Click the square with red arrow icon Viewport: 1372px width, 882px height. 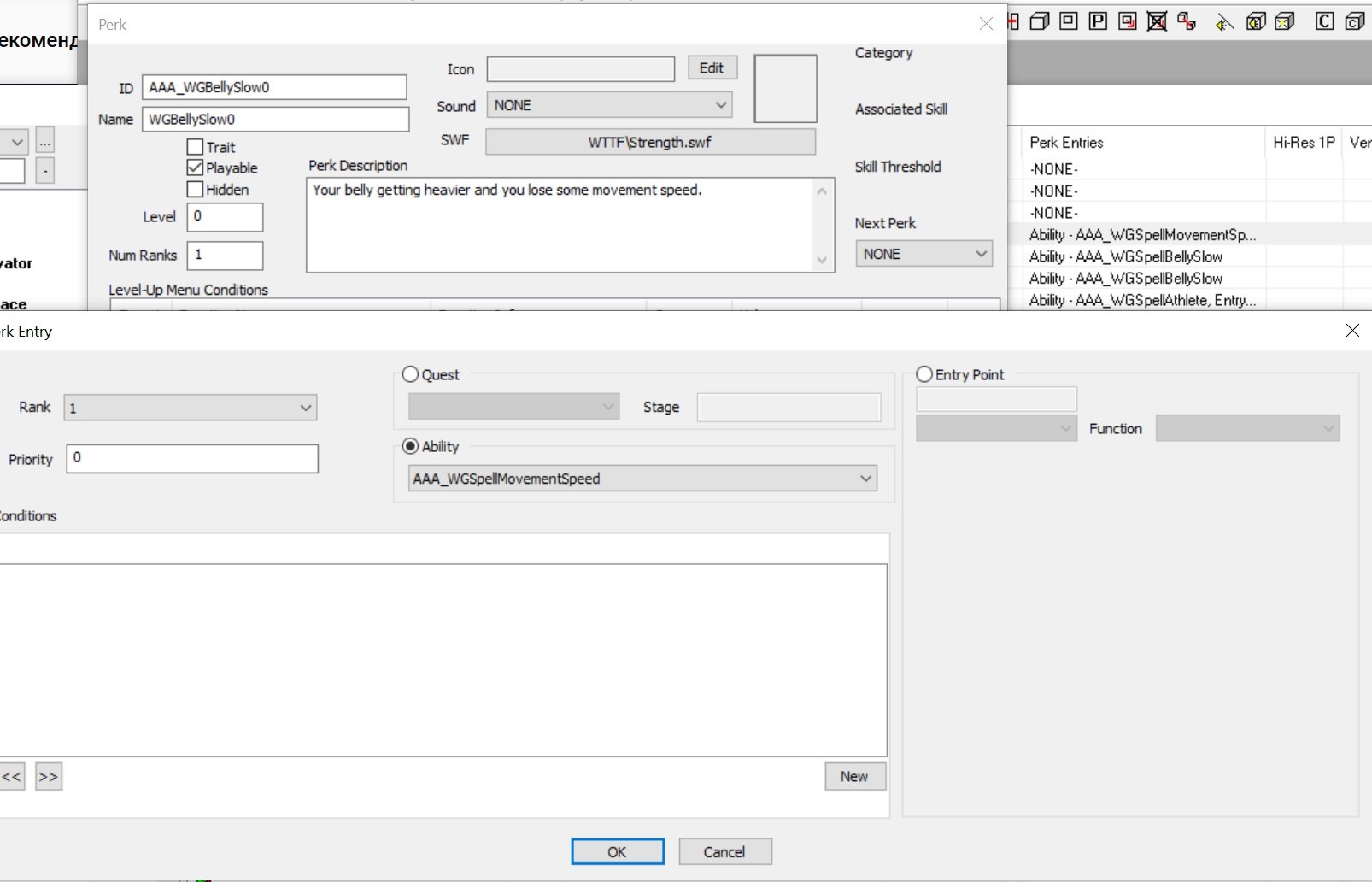(1128, 21)
